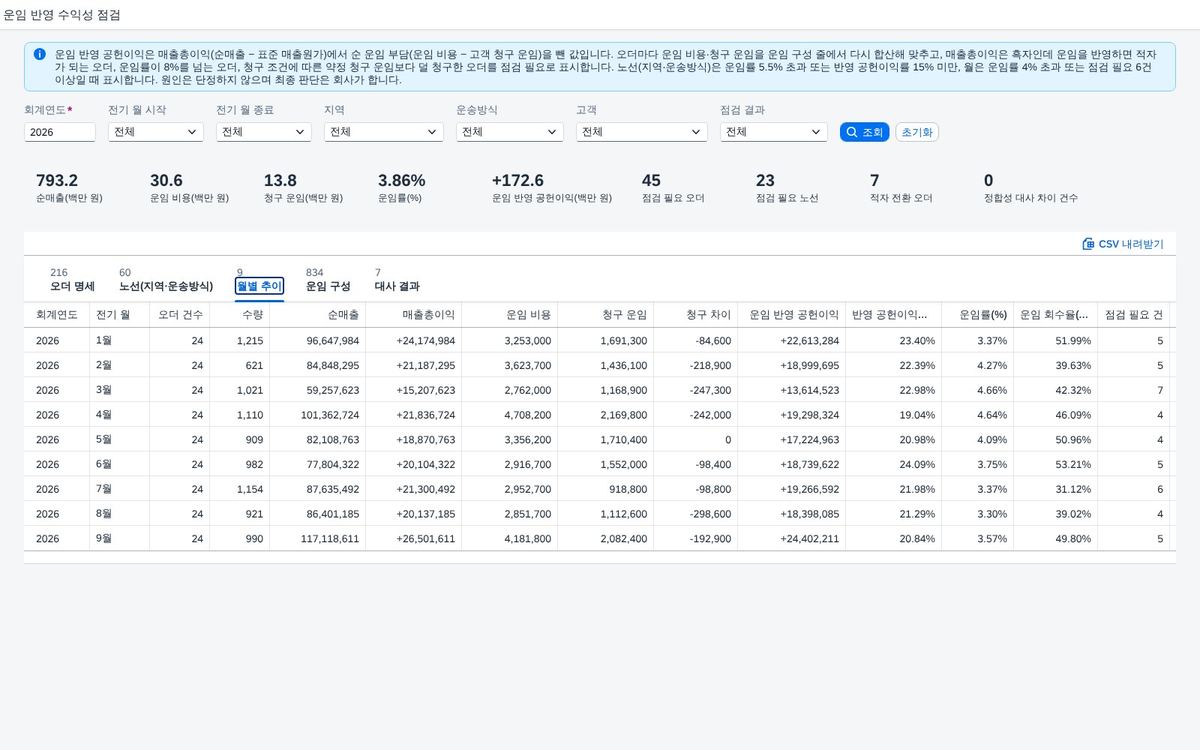The width and height of the screenshot is (1200, 750).
Task: Click the 운임률(%) column header
Action: click(x=977, y=315)
